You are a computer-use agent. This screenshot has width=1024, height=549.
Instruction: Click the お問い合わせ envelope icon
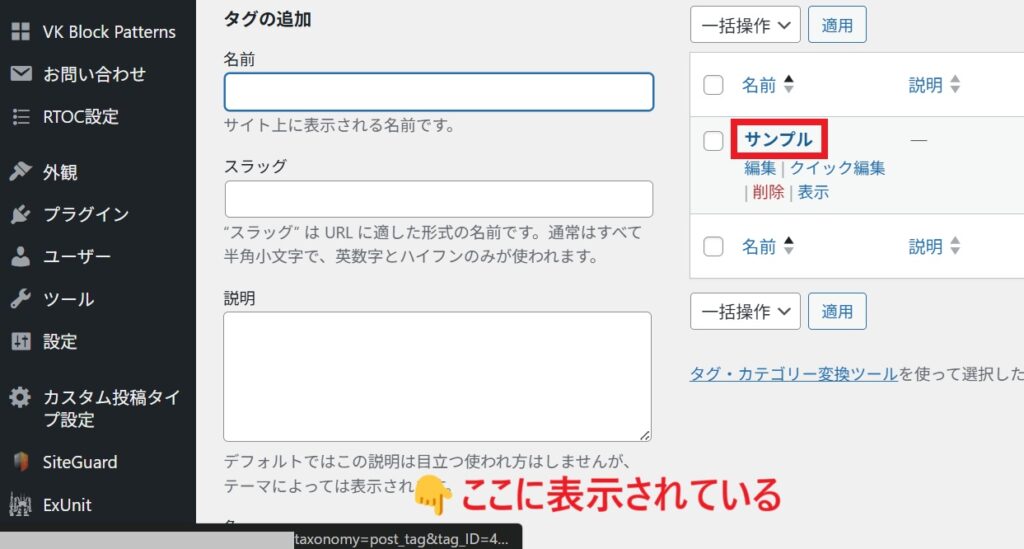click(21, 73)
